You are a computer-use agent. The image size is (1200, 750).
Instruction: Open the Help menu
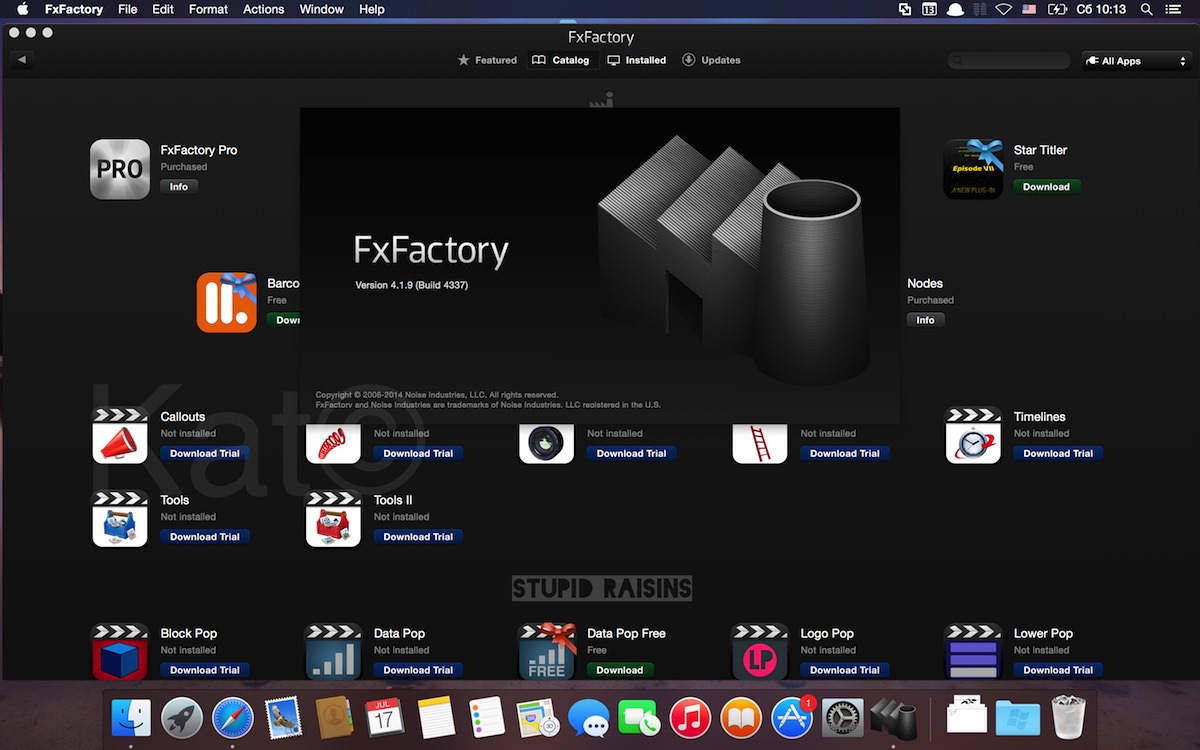coord(372,9)
